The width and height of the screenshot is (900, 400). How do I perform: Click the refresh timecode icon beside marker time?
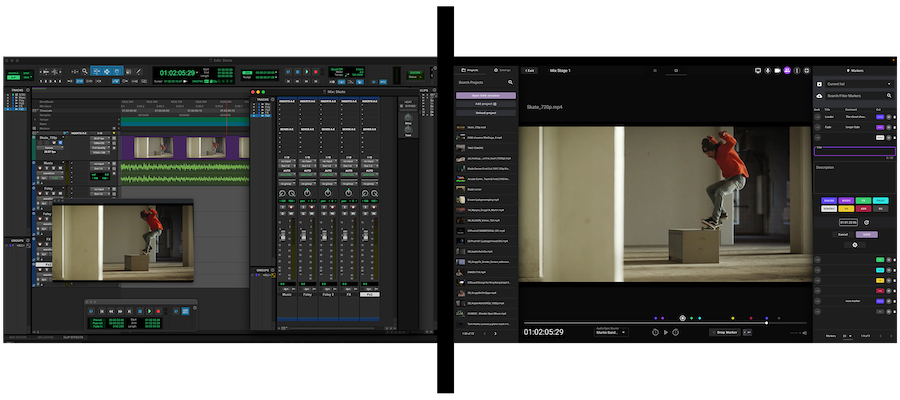click(x=867, y=223)
